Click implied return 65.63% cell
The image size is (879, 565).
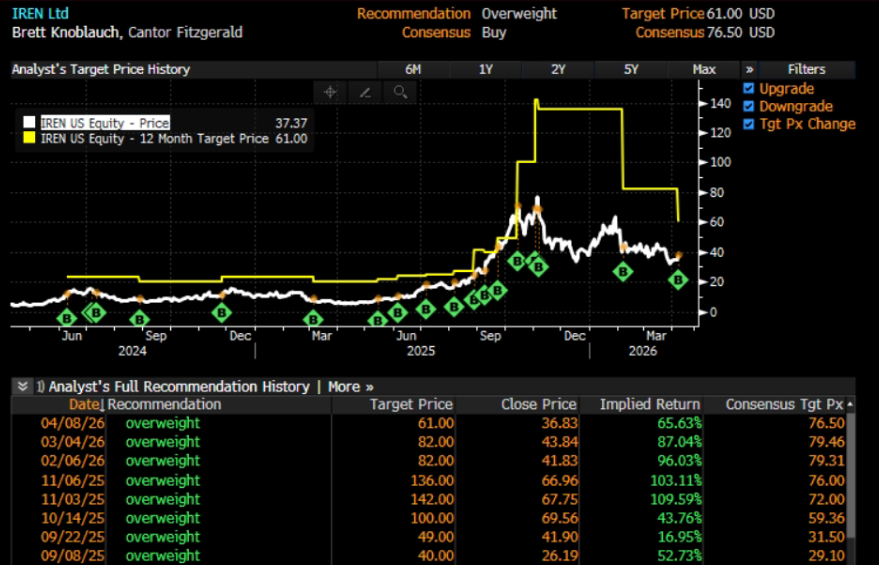679,423
